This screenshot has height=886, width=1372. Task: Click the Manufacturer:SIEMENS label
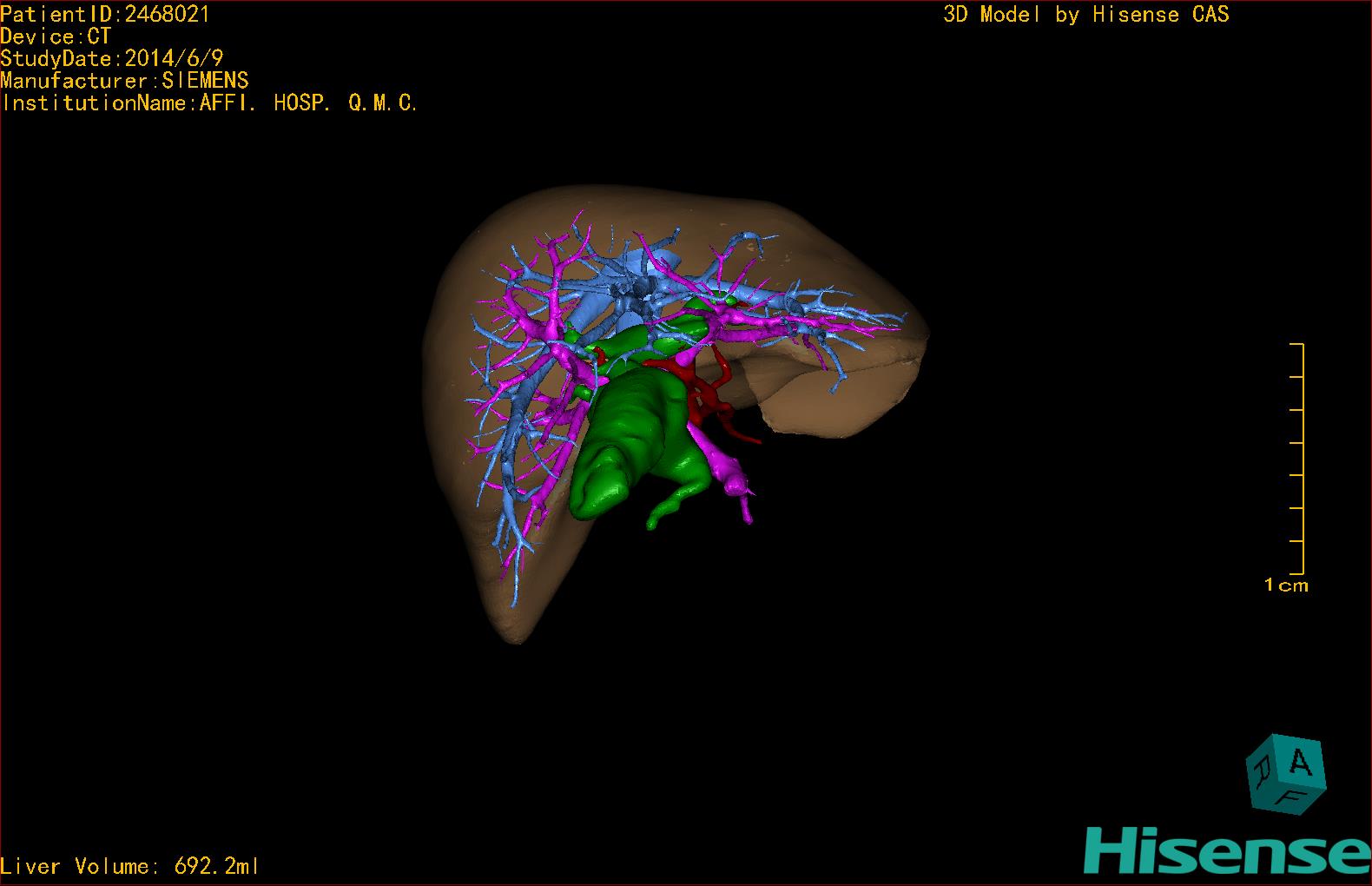[124, 81]
